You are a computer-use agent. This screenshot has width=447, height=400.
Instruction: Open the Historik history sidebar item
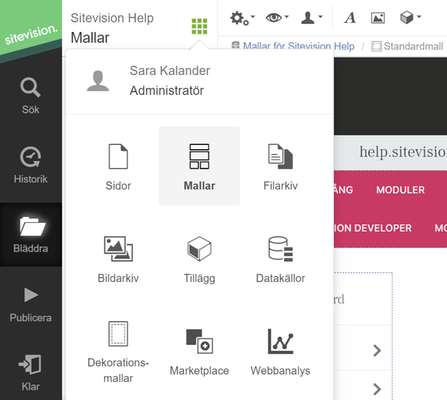pos(30,165)
